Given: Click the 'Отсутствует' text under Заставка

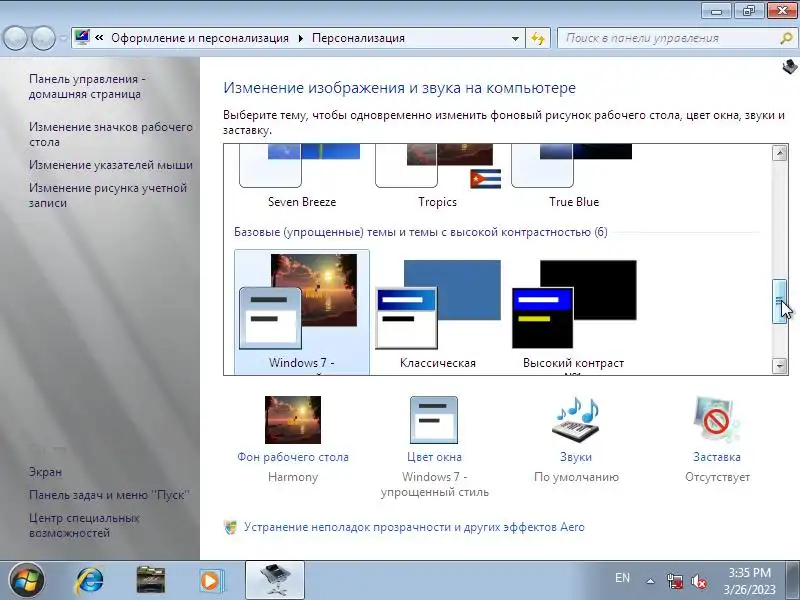Looking at the screenshot, I should click(717, 477).
